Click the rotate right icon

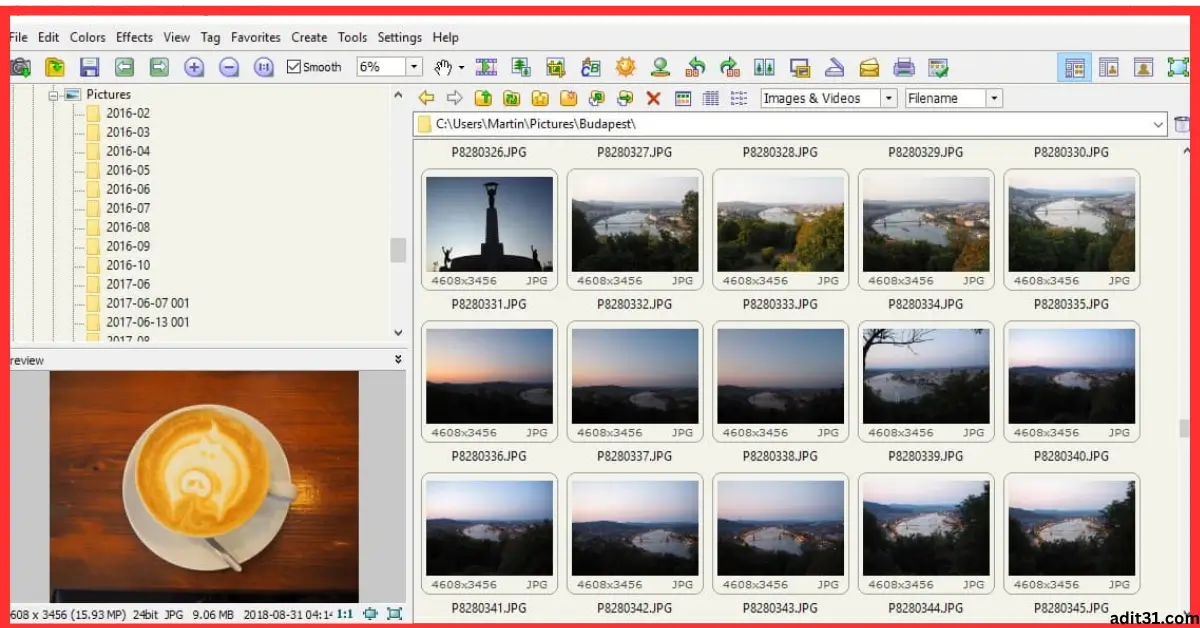(730, 67)
